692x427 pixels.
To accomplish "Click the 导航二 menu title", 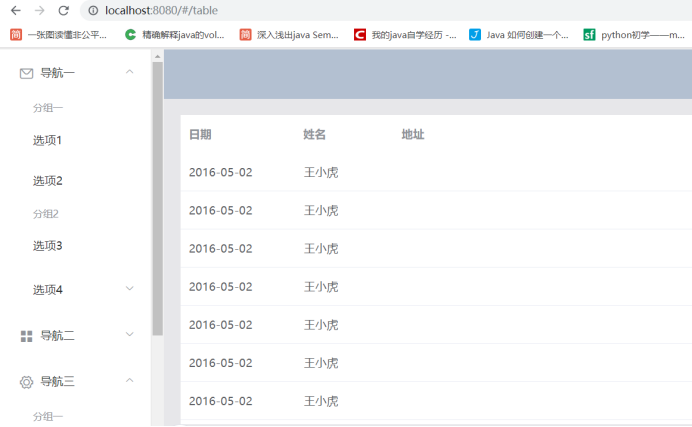I will 57,336.
